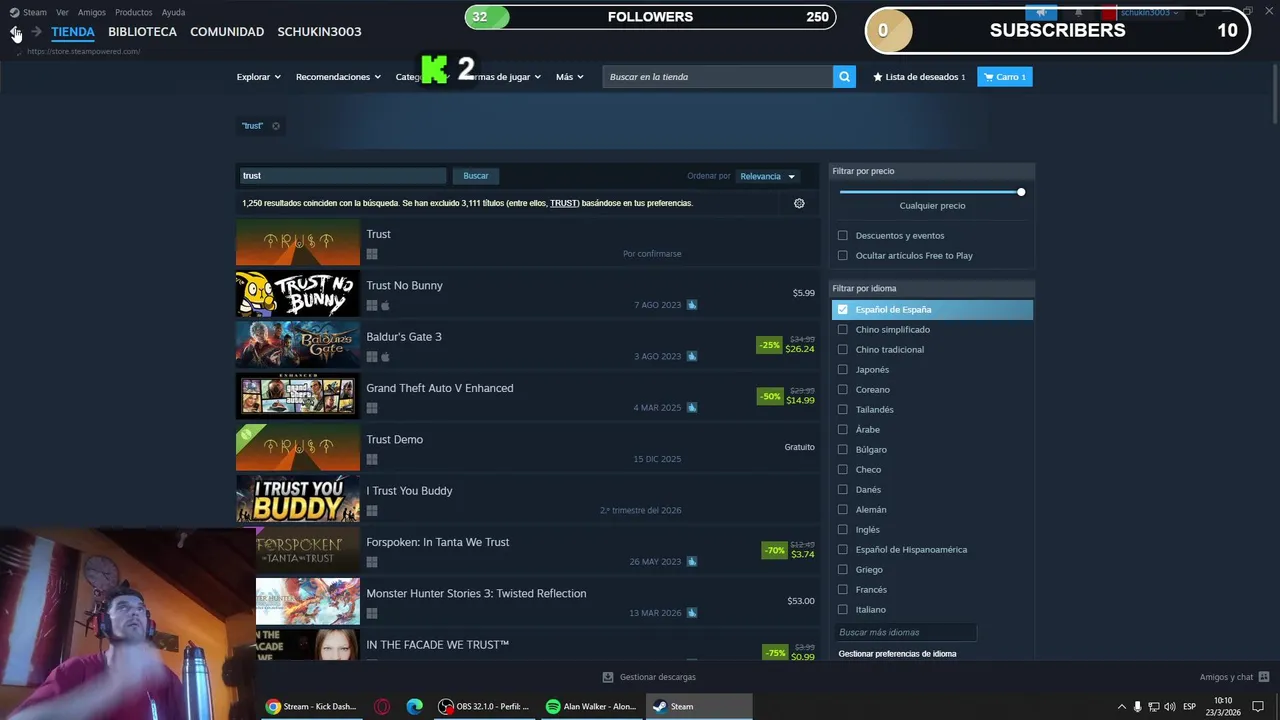Remove the "trust" search tag with its x
This screenshot has width=1280, height=720.
[276, 126]
